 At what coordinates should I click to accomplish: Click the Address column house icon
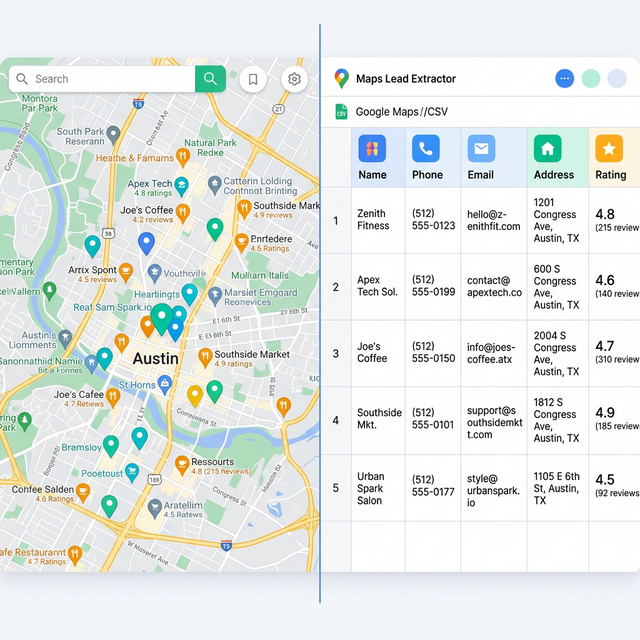point(547,149)
